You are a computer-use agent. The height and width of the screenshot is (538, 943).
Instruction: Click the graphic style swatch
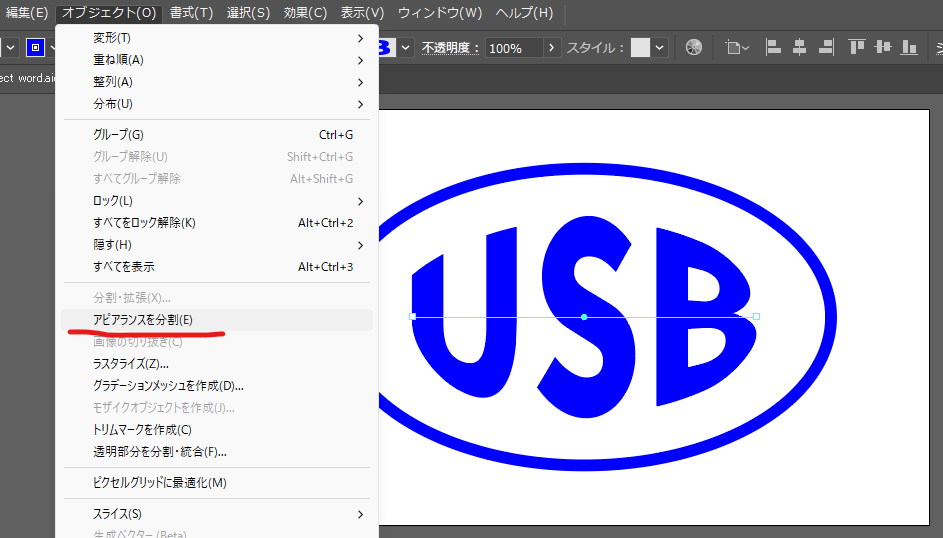coord(640,47)
